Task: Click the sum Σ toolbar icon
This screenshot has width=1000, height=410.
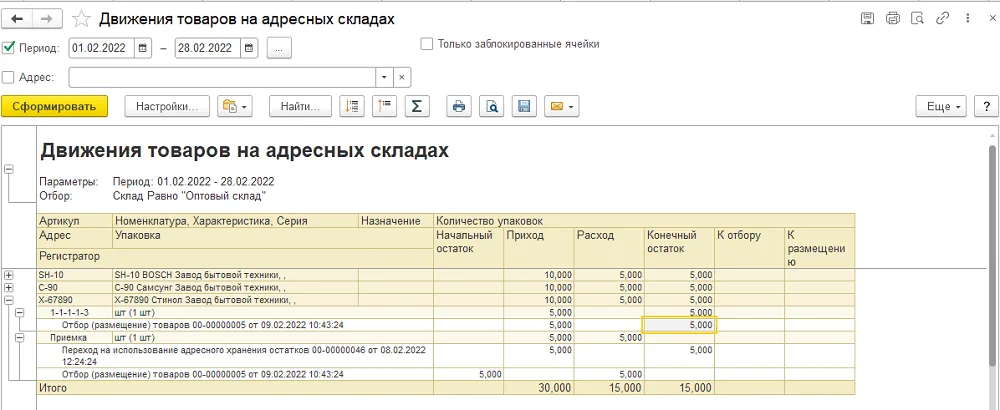Action: coord(417,106)
